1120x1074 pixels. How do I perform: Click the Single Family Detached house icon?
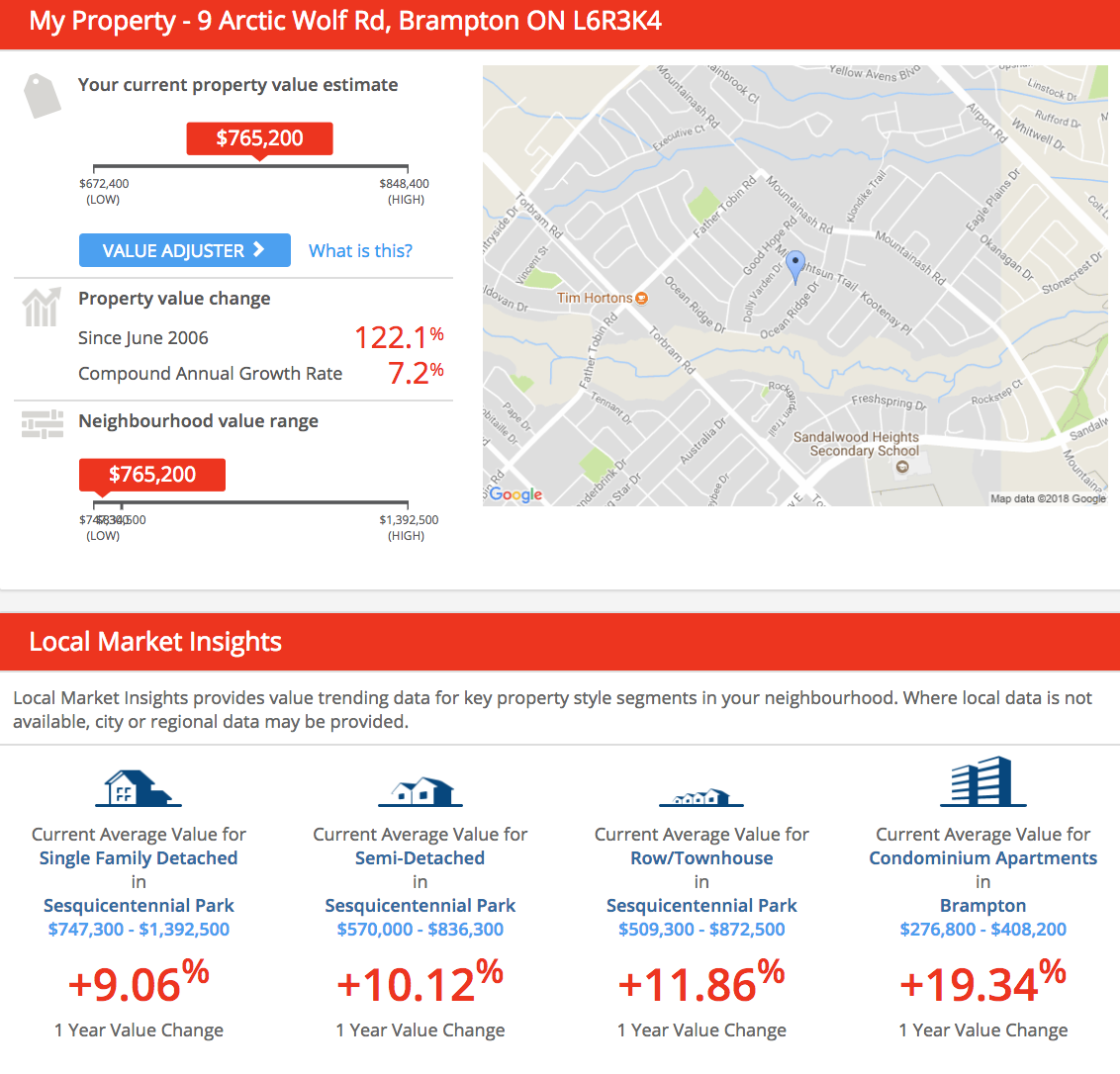[x=139, y=788]
